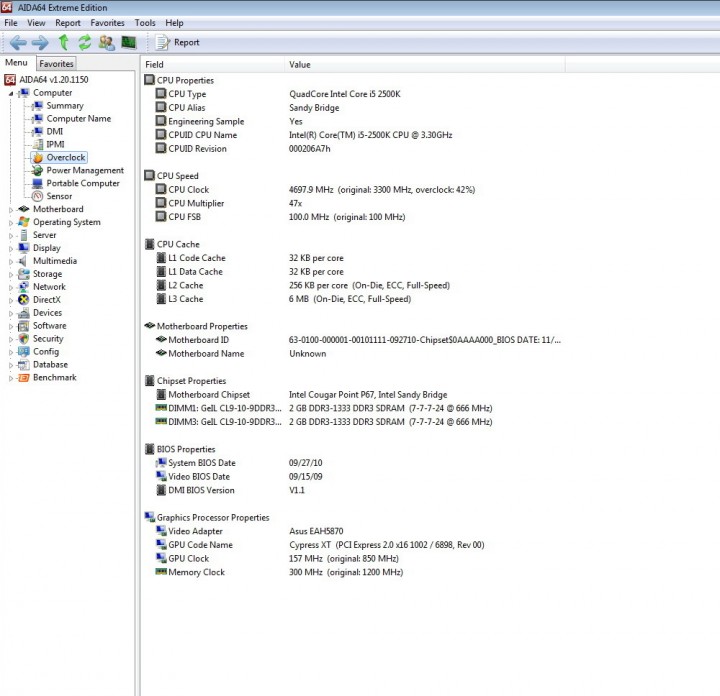Expand the Benchmark tree node
Viewport: 720px width, 696px height.
(11, 378)
